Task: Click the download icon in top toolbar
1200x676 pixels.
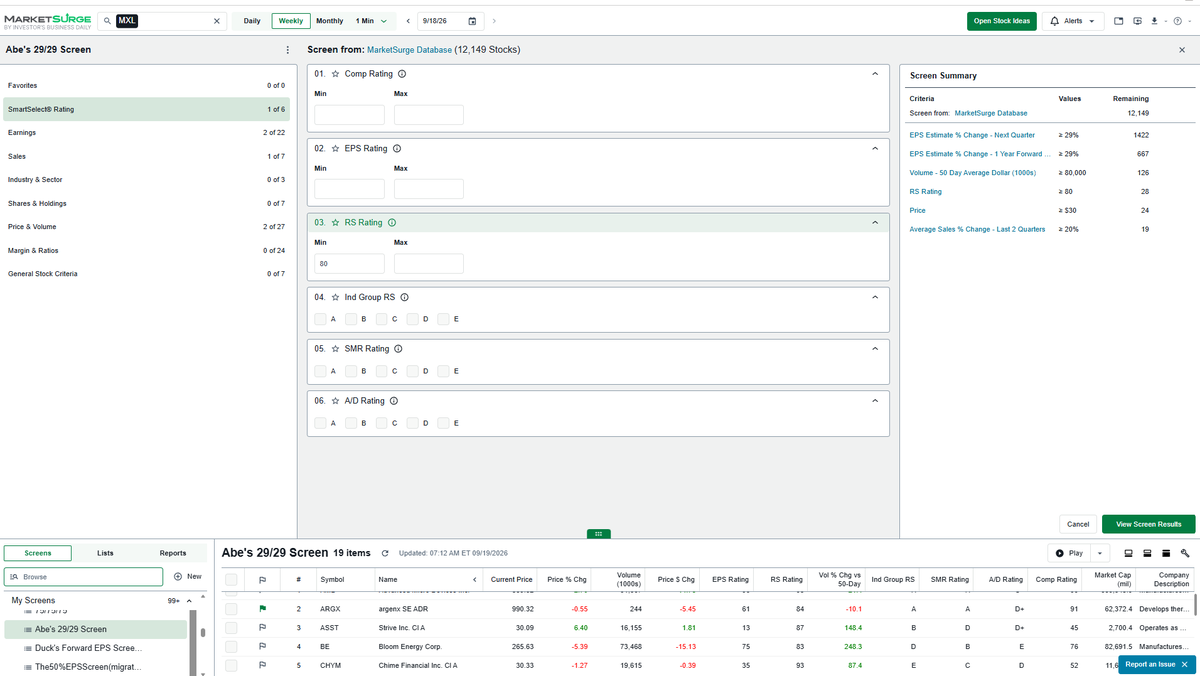Action: (x=1154, y=21)
